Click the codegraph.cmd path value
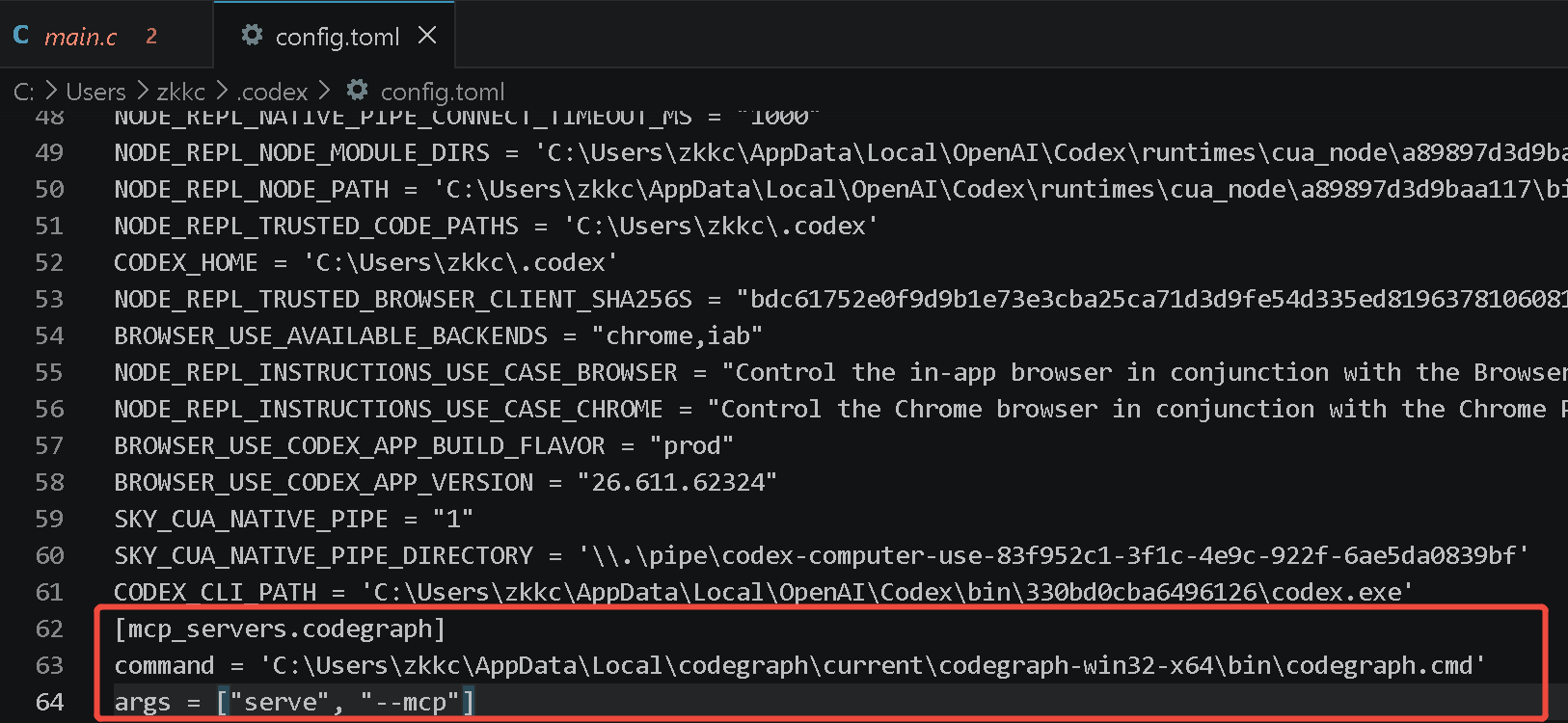 [x=873, y=665]
